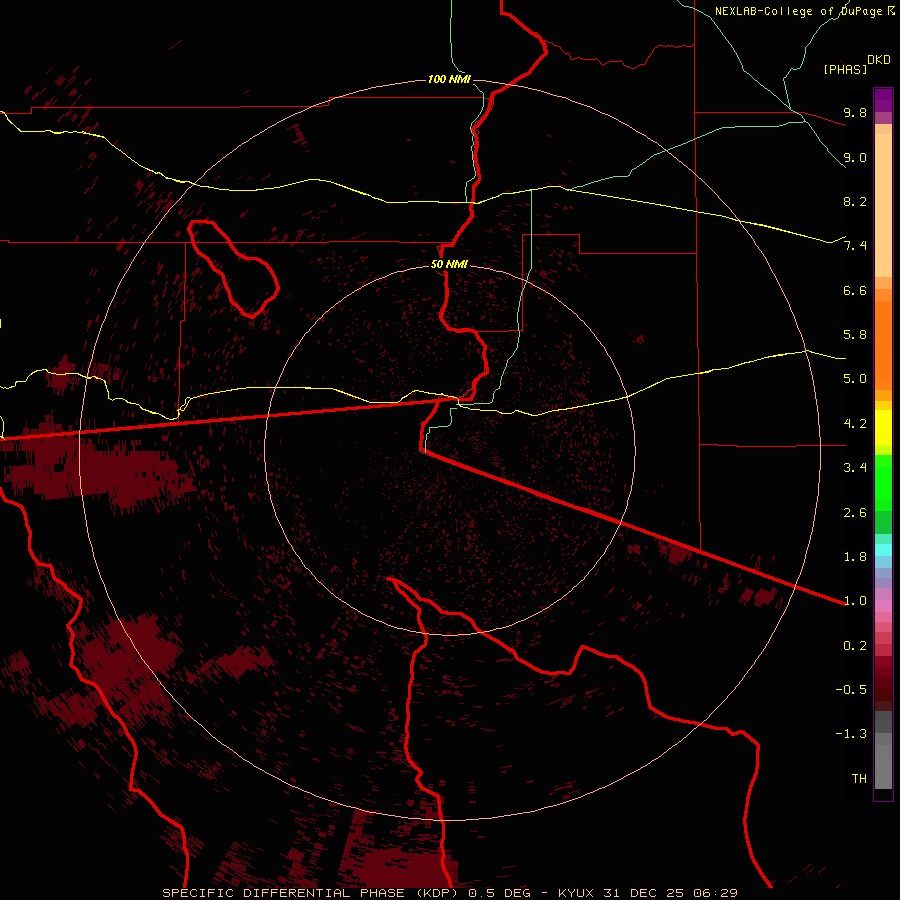Image resolution: width=900 pixels, height=900 pixels.
Task: Click the 50 NMI range ring label
Action: [x=449, y=264]
